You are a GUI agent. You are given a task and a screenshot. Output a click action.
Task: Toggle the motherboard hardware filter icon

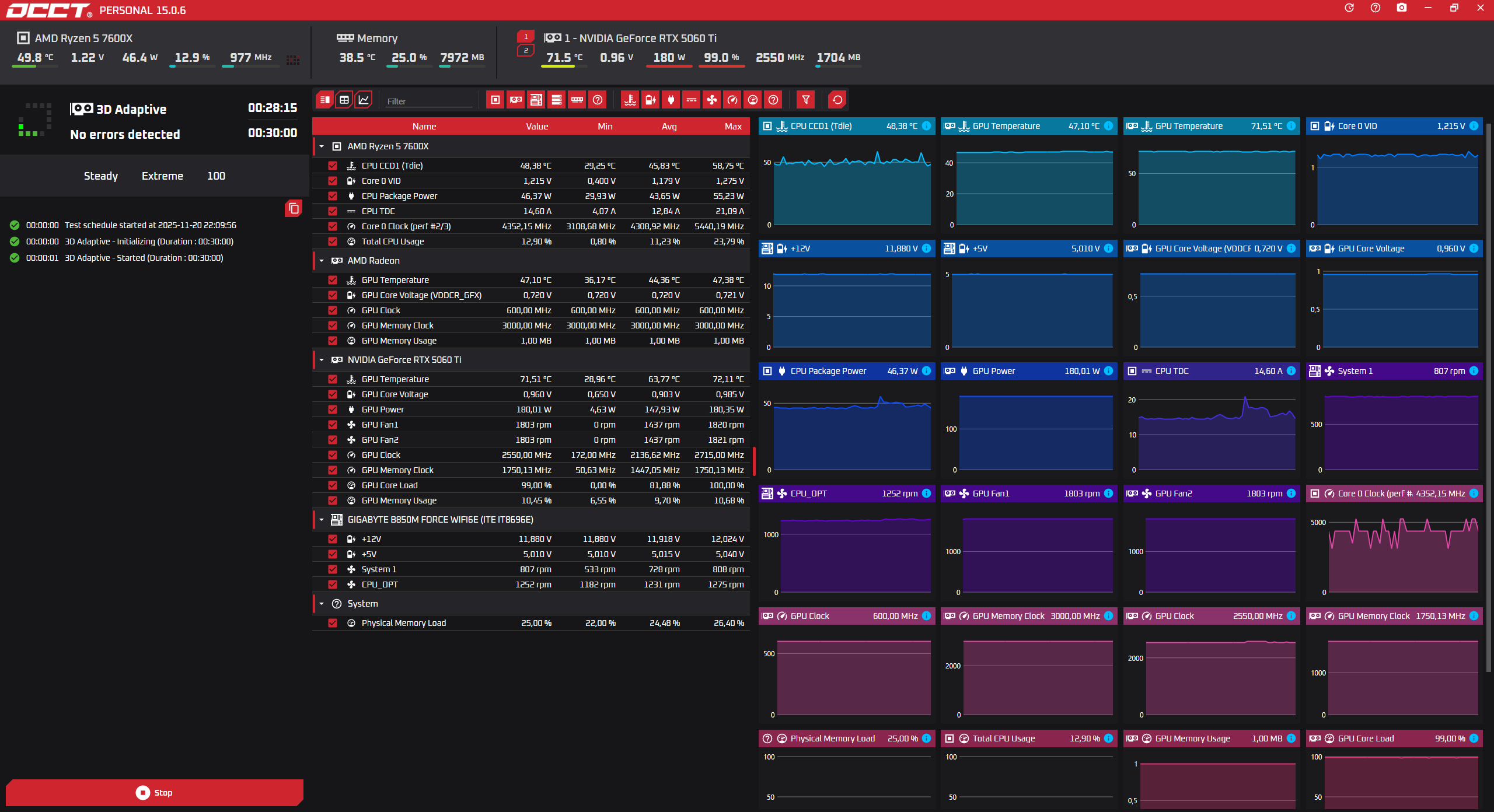point(536,100)
